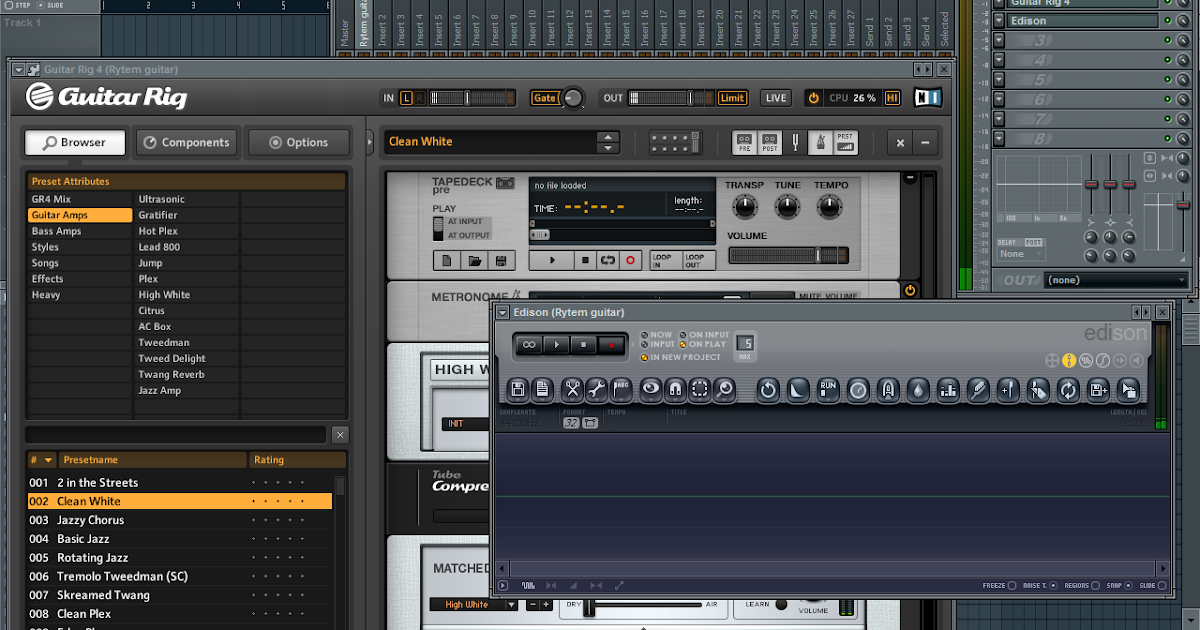Click save disk icon in Tapedeck
The image size is (1200, 630).
pyautogui.click(x=501, y=260)
